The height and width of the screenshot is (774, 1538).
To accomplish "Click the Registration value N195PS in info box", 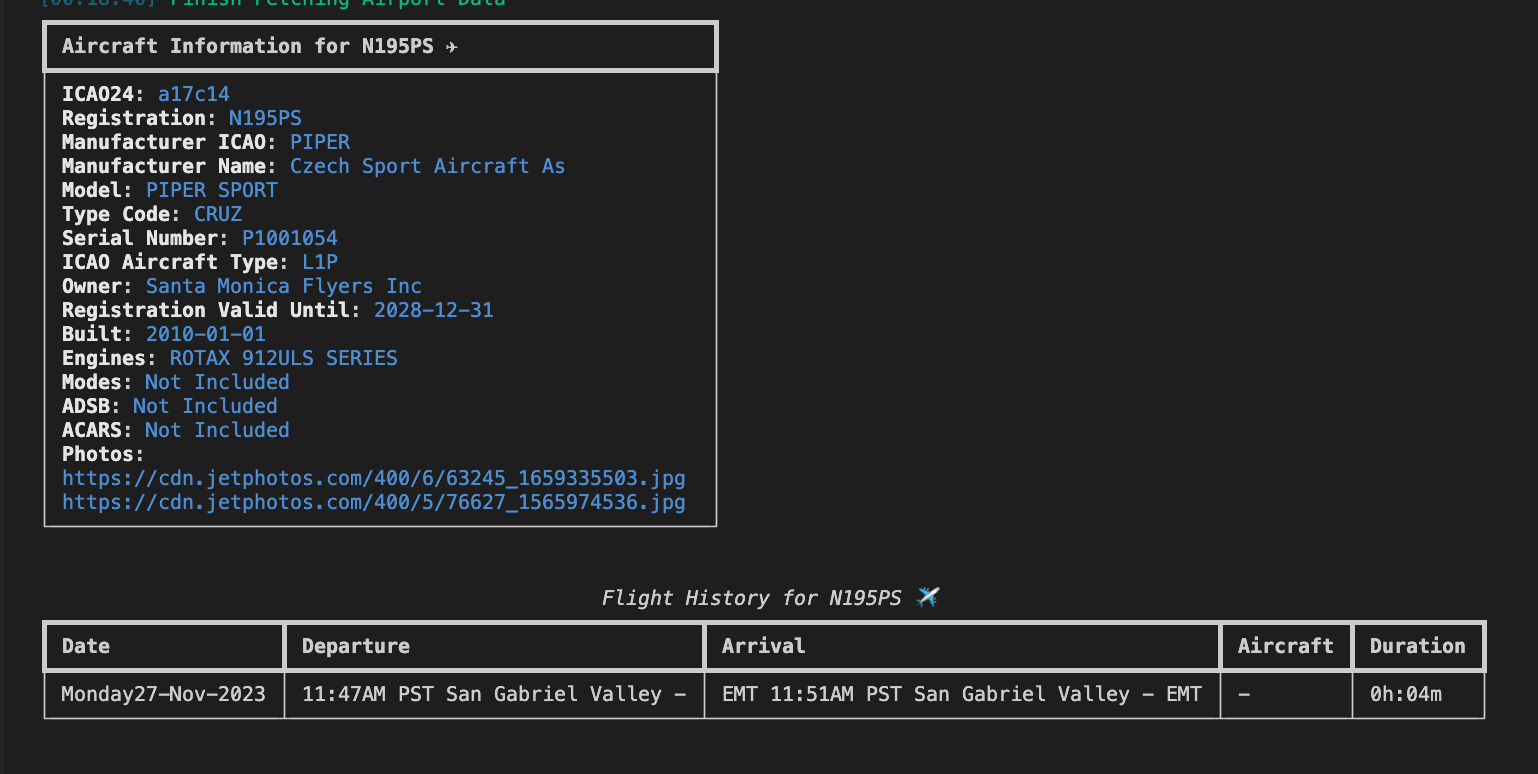I will pos(265,118).
